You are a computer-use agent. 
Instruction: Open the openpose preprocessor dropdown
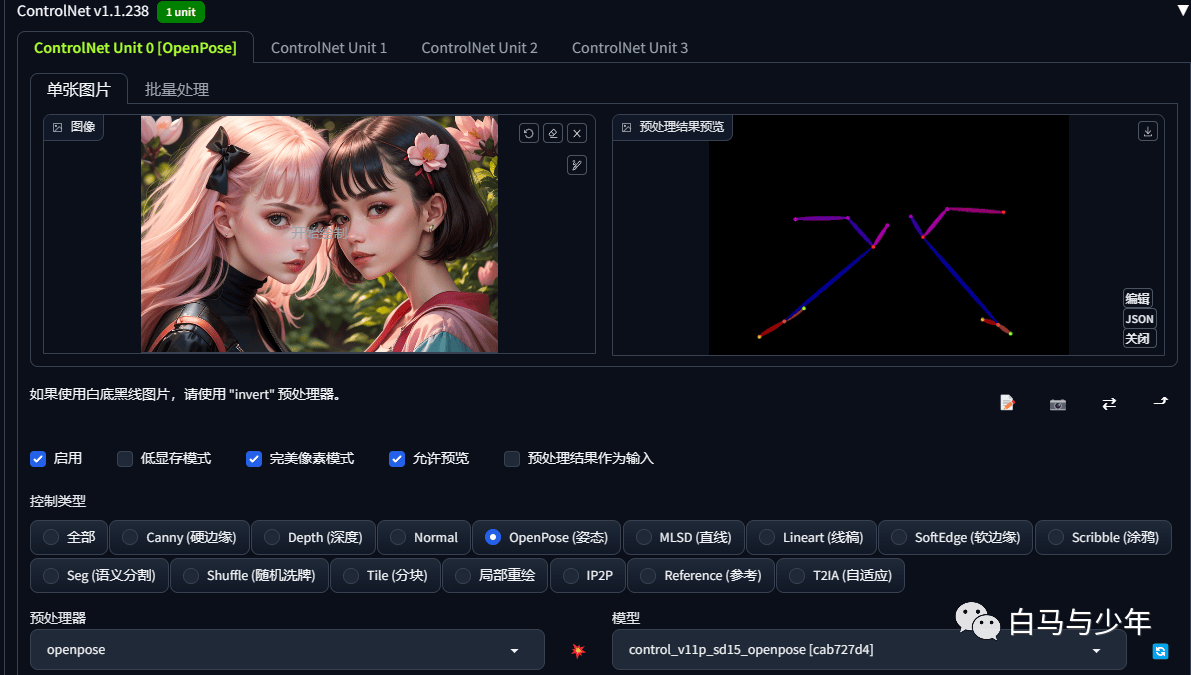click(287, 650)
